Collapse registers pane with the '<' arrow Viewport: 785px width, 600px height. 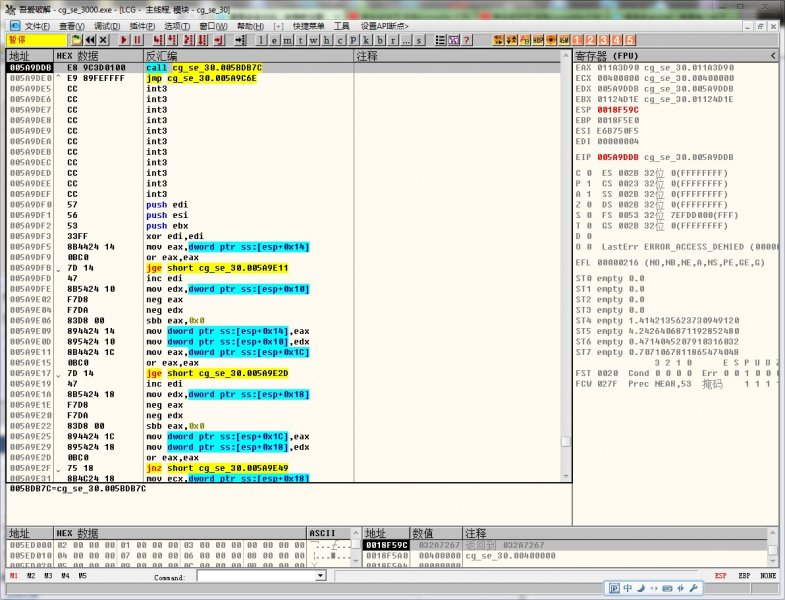tap(773, 56)
